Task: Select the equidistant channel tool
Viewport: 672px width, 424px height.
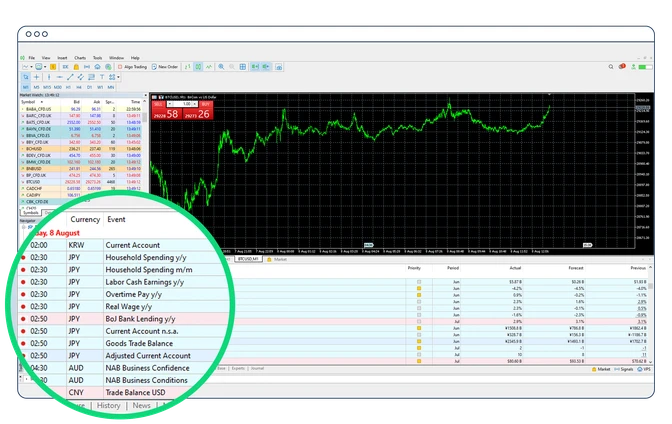Action: (x=81, y=77)
